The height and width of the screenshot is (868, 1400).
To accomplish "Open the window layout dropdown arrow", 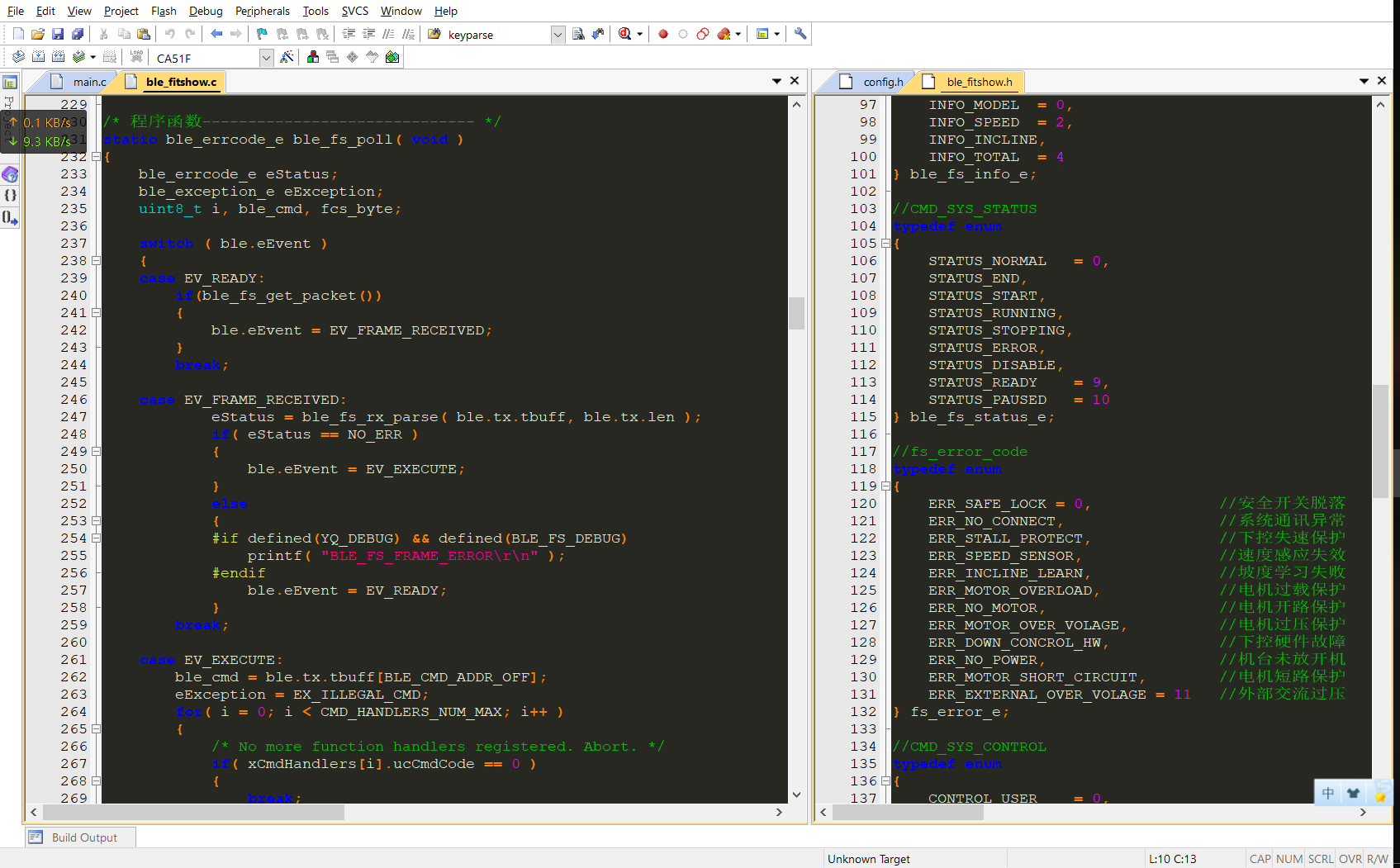I will click(x=776, y=34).
